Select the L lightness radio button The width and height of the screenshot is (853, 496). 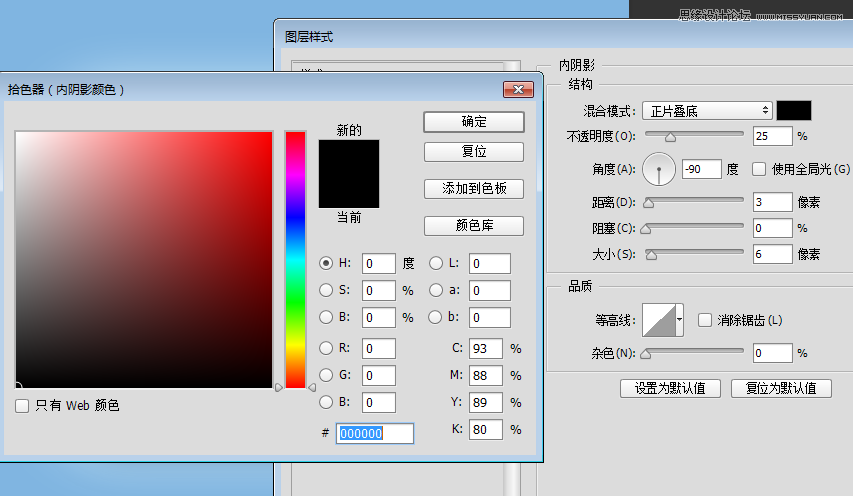click(436, 264)
